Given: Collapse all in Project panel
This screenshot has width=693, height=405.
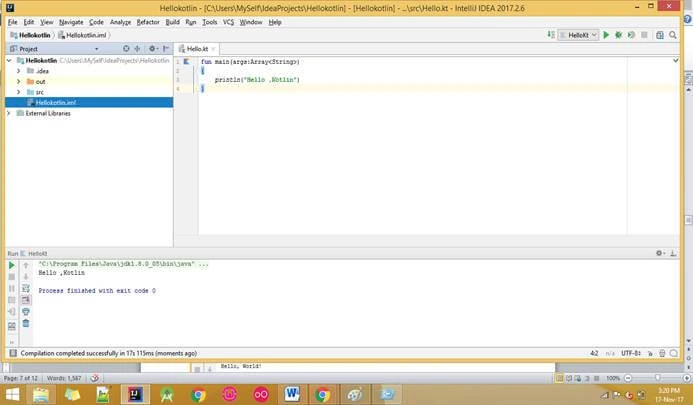Looking at the screenshot, I should (137, 49).
